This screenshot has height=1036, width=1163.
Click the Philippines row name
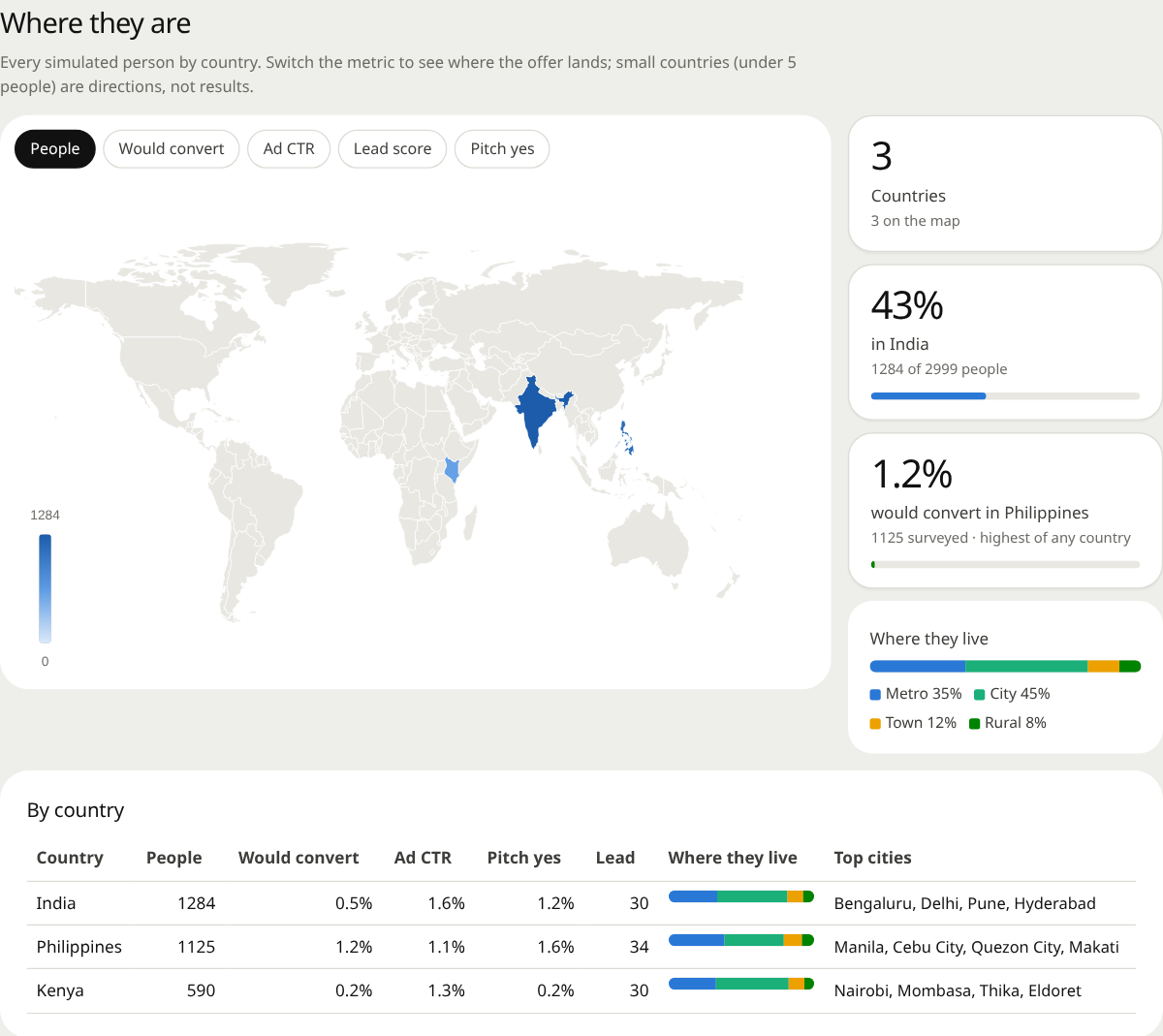point(79,947)
